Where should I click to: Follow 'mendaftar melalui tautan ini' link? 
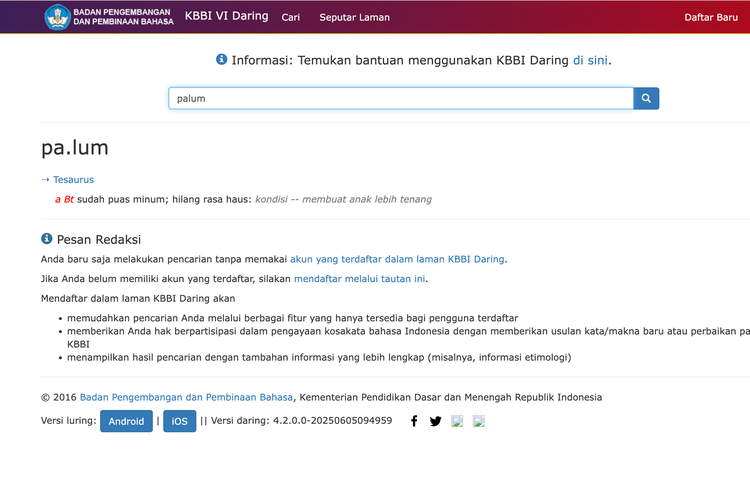coord(359,278)
